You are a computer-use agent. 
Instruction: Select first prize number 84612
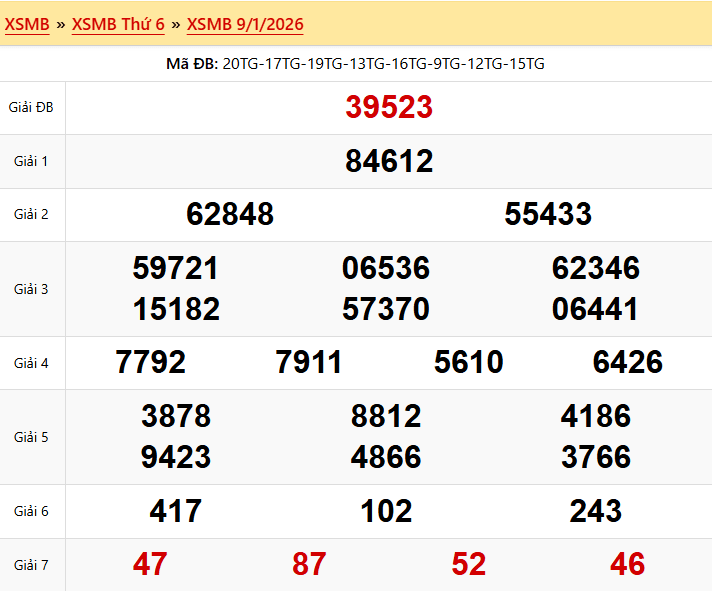(389, 161)
